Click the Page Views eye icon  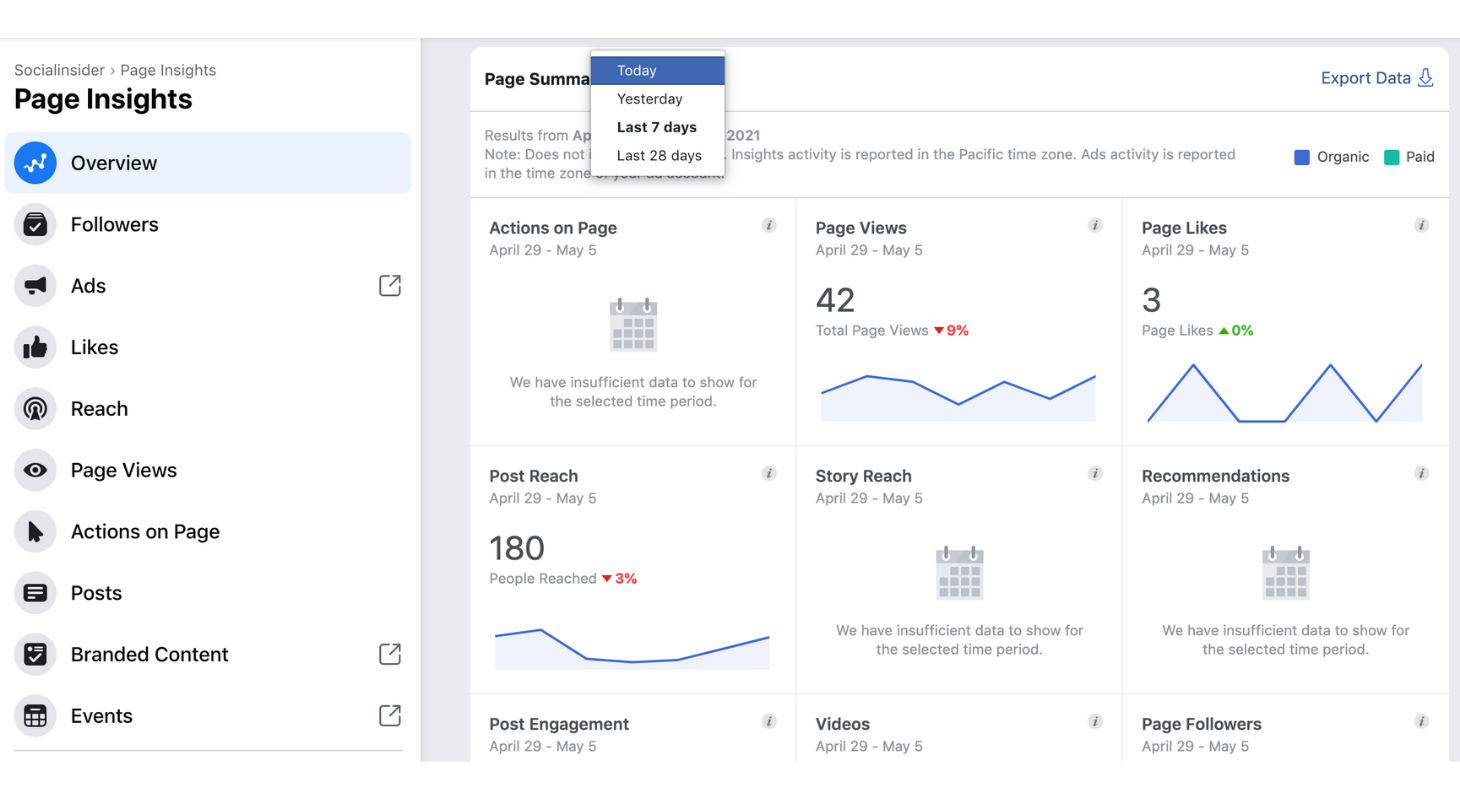tap(35, 470)
